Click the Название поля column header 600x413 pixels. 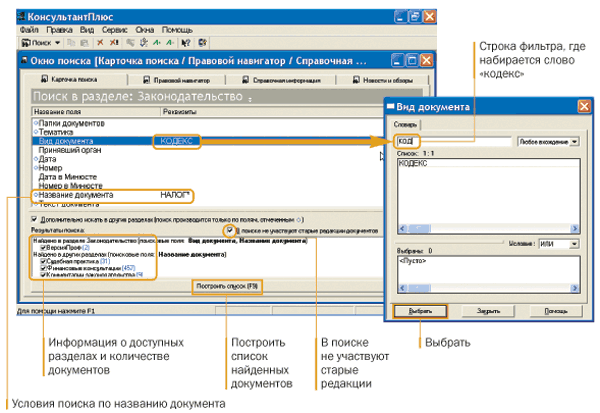tap(96, 111)
